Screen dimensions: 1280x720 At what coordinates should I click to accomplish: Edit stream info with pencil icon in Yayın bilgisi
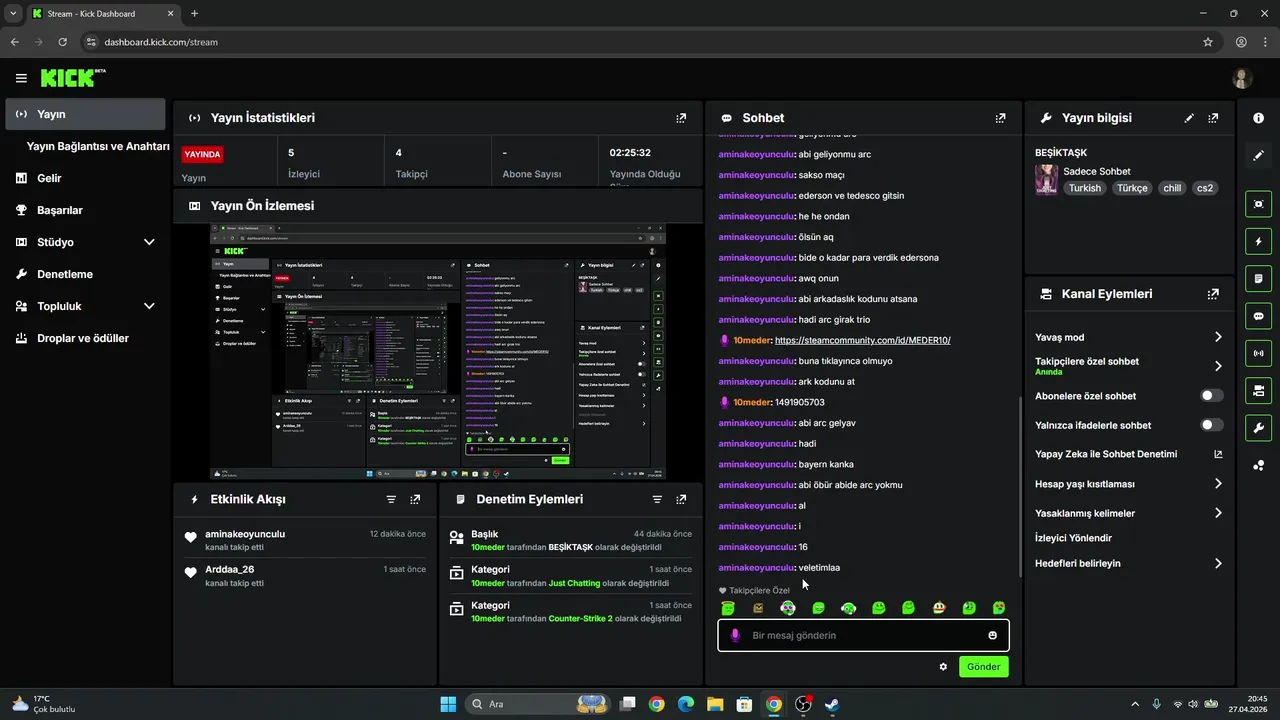(x=1189, y=118)
